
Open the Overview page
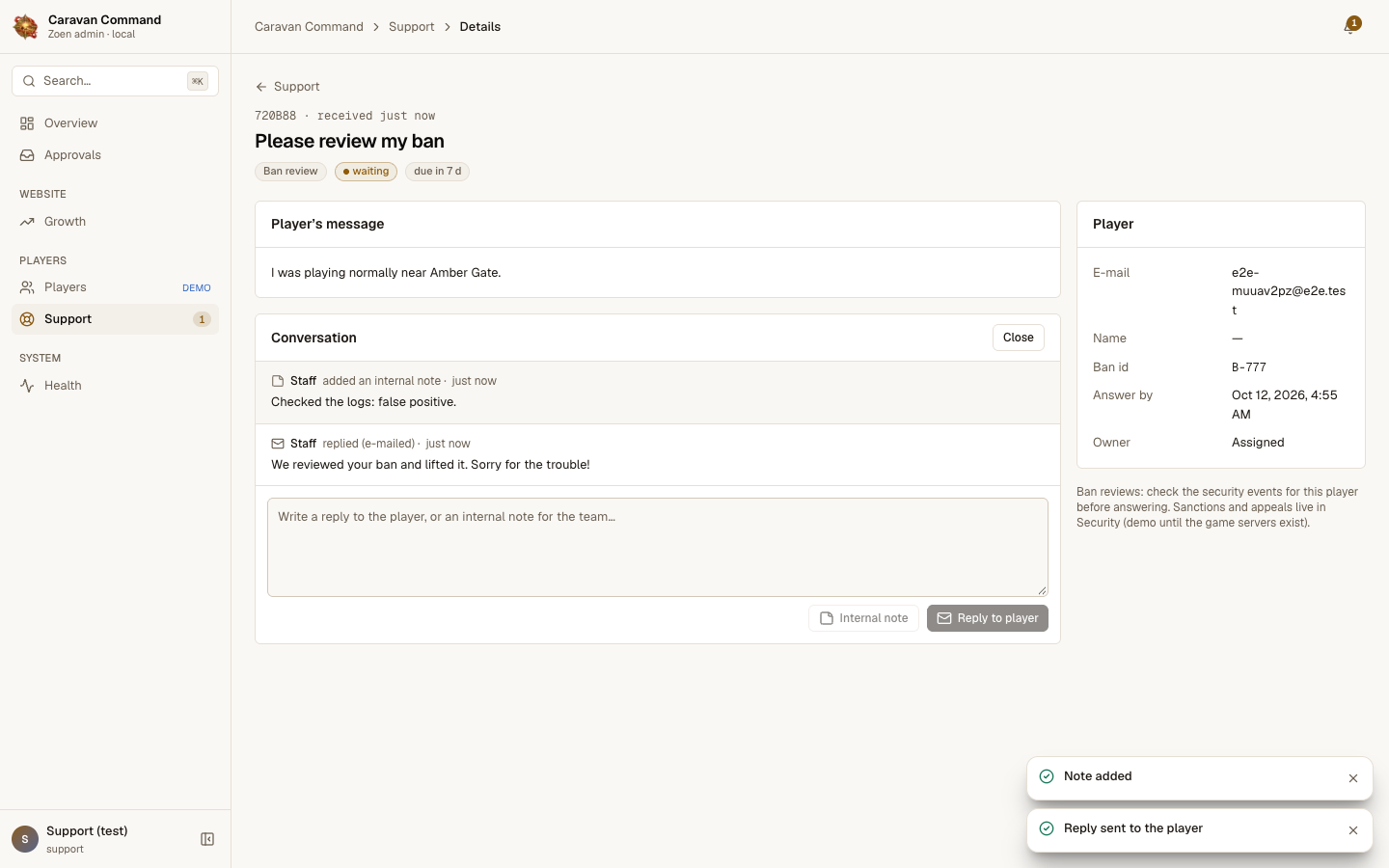click(x=115, y=123)
